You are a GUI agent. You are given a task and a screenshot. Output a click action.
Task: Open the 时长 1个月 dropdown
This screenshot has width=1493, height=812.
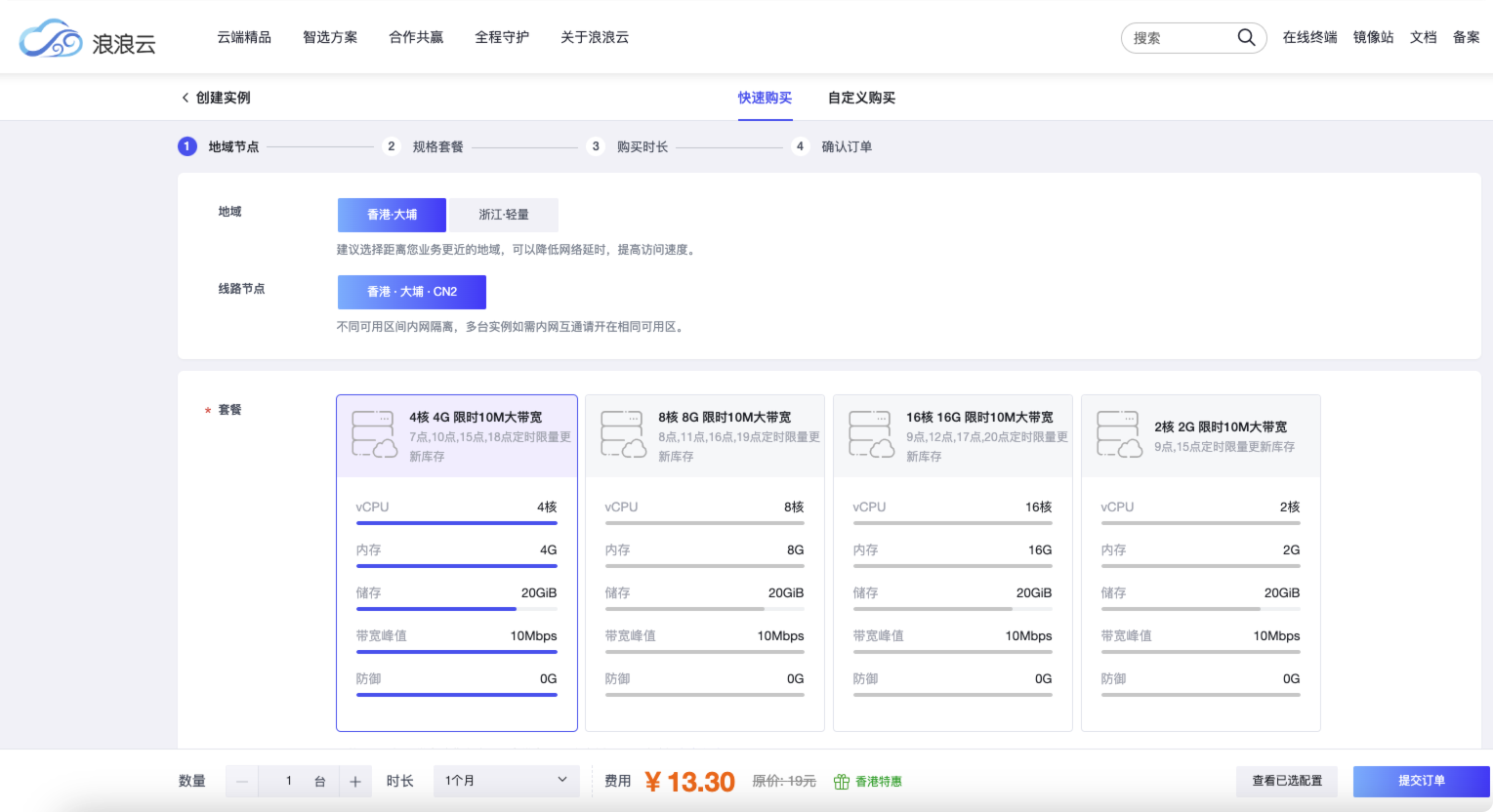tap(507, 781)
